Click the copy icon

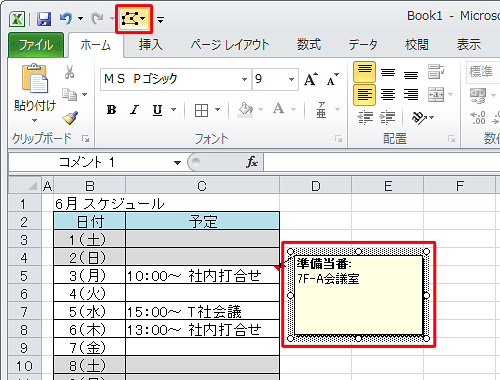69,95
